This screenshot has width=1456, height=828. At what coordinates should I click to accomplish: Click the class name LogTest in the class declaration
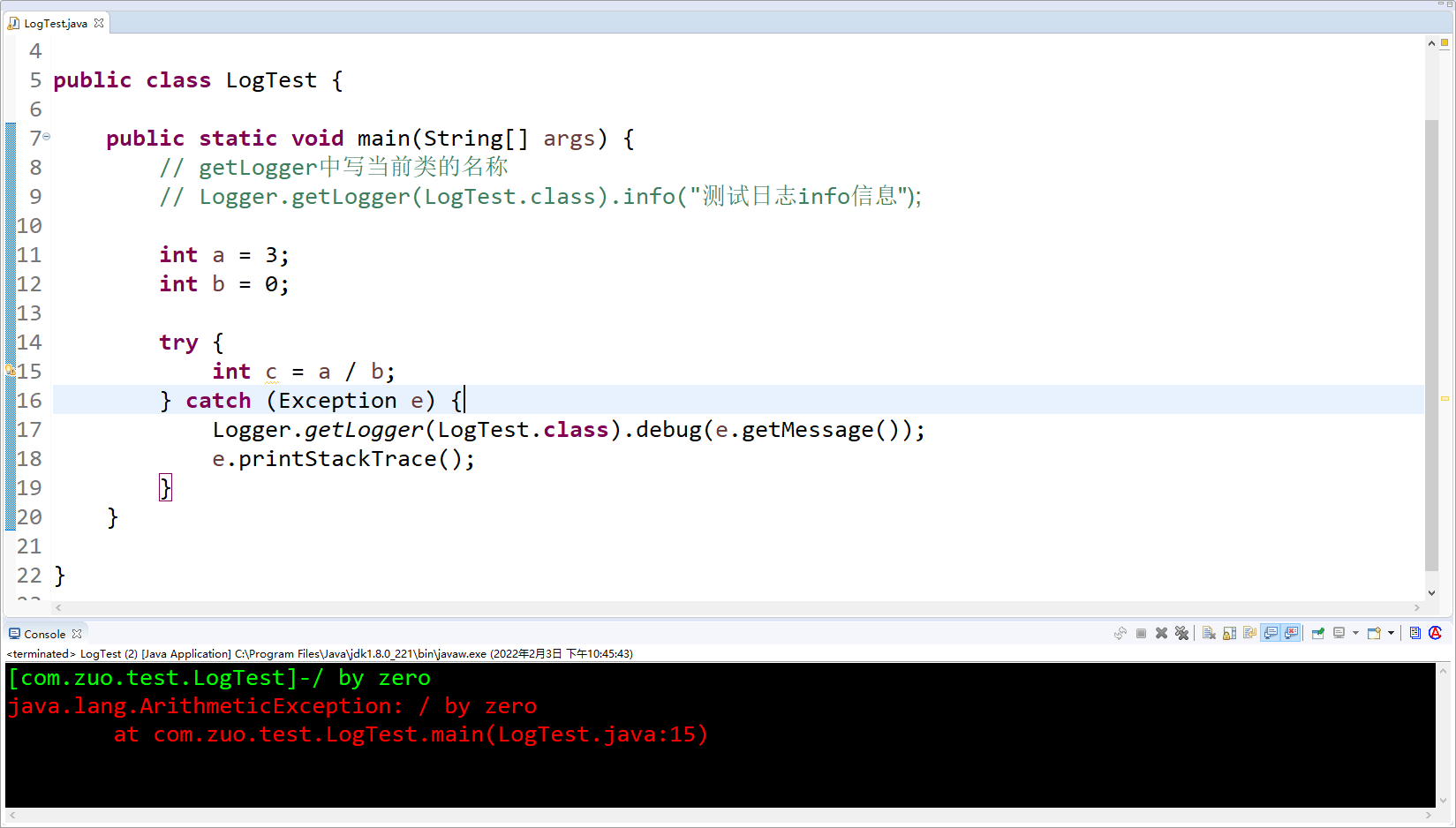pyautogui.click(x=271, y=80)
